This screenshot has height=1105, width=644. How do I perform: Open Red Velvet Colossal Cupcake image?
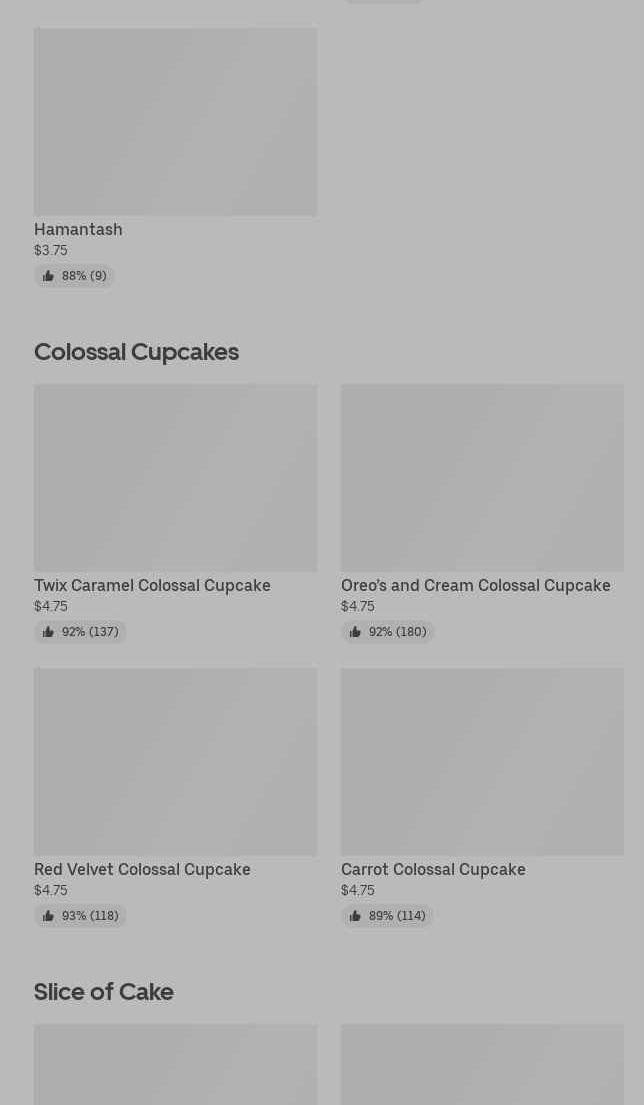point(175,761)
